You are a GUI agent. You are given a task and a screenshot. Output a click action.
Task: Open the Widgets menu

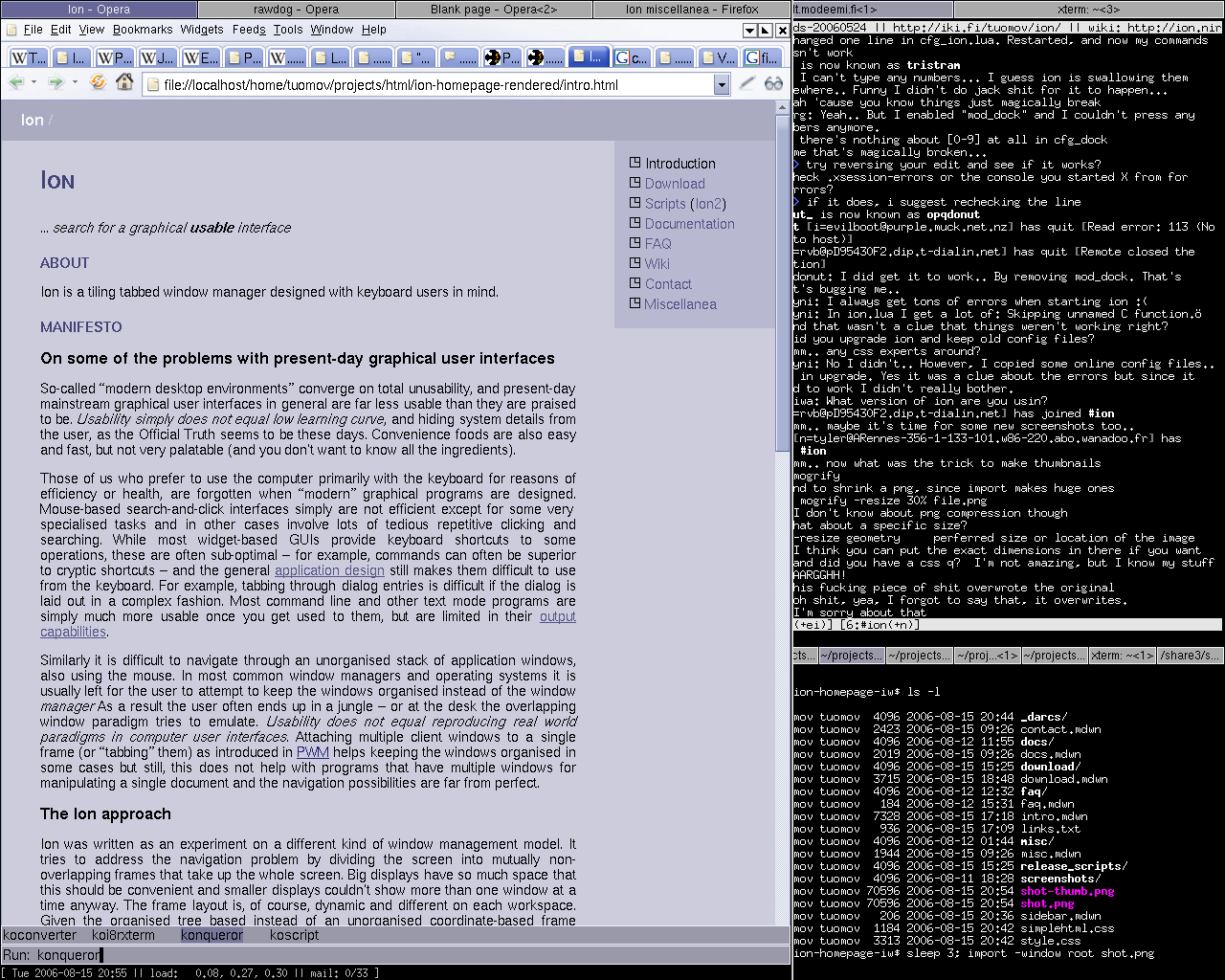coord(201,30)
